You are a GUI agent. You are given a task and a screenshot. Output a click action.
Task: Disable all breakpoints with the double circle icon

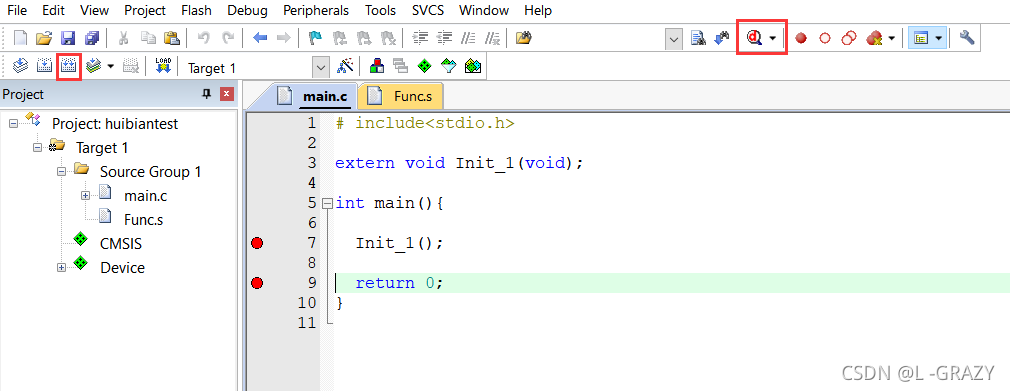[x=849, y=39]
